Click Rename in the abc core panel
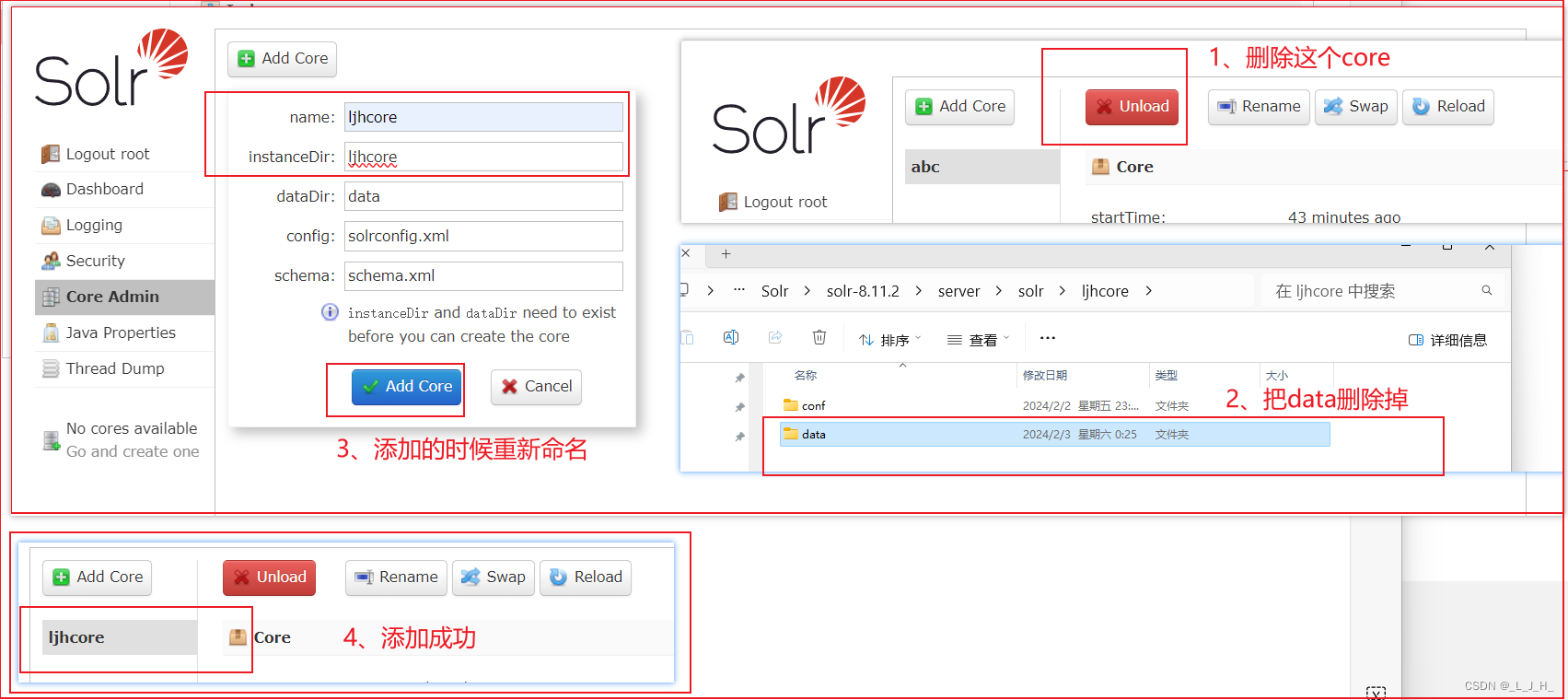 click(1259, 107)
